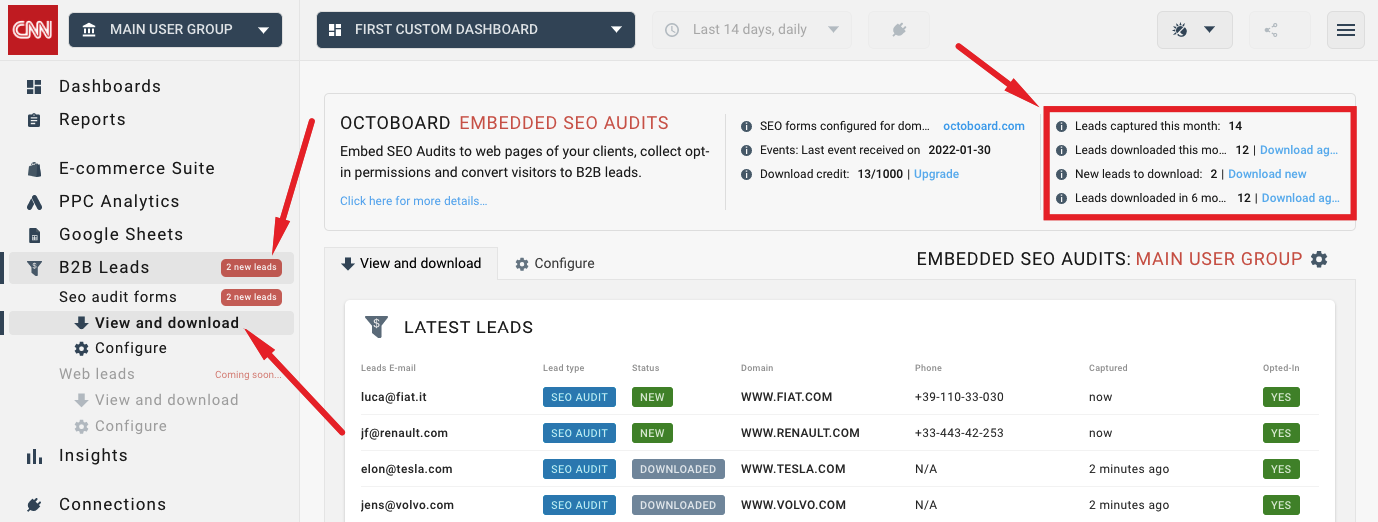This screenshot has height=522, width=1378.
Task: Click info icon beside Leads captured this month
Action: [x=1061, y=126]
